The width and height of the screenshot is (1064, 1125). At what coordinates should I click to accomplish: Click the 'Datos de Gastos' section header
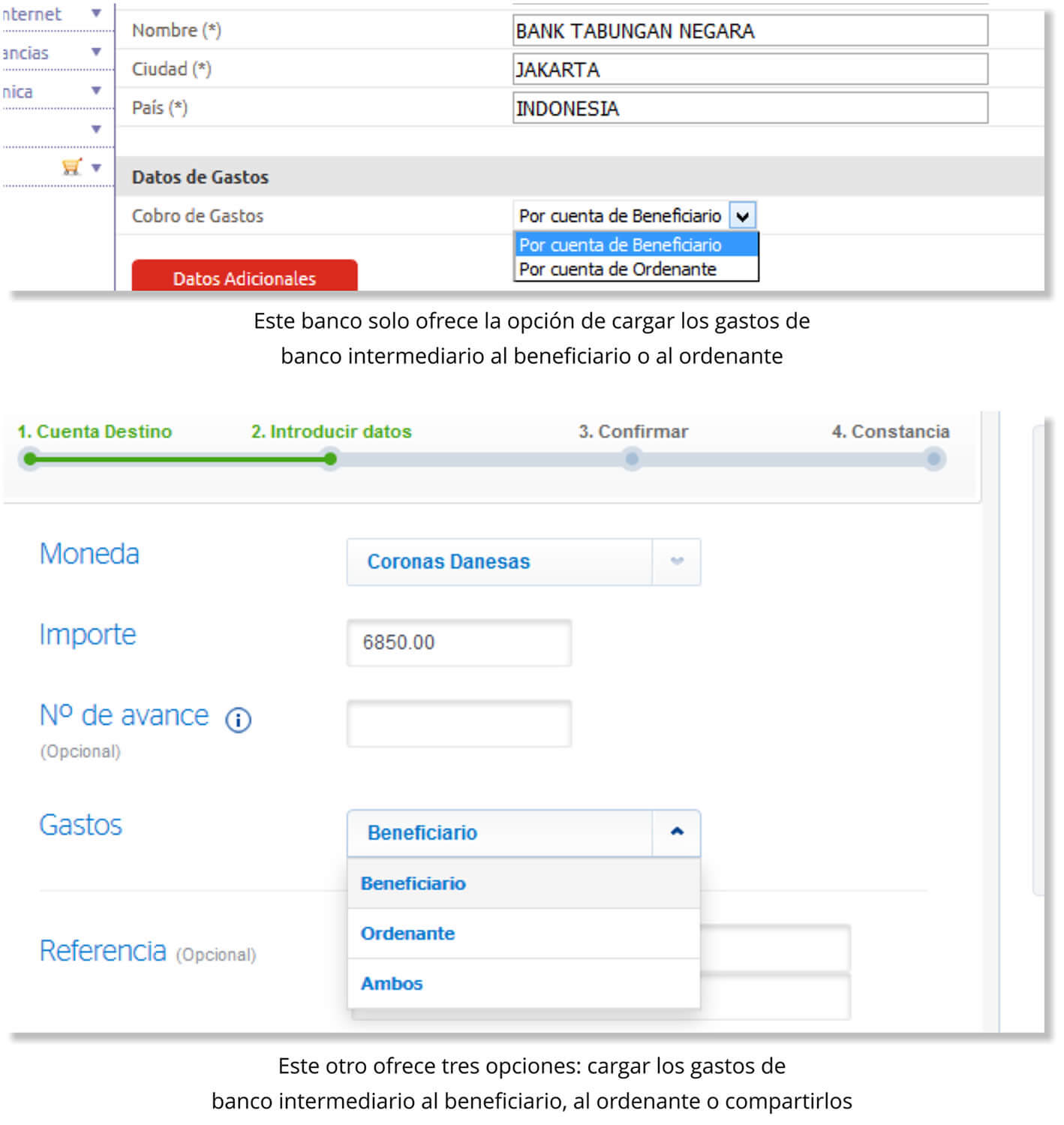click(579, 177)
